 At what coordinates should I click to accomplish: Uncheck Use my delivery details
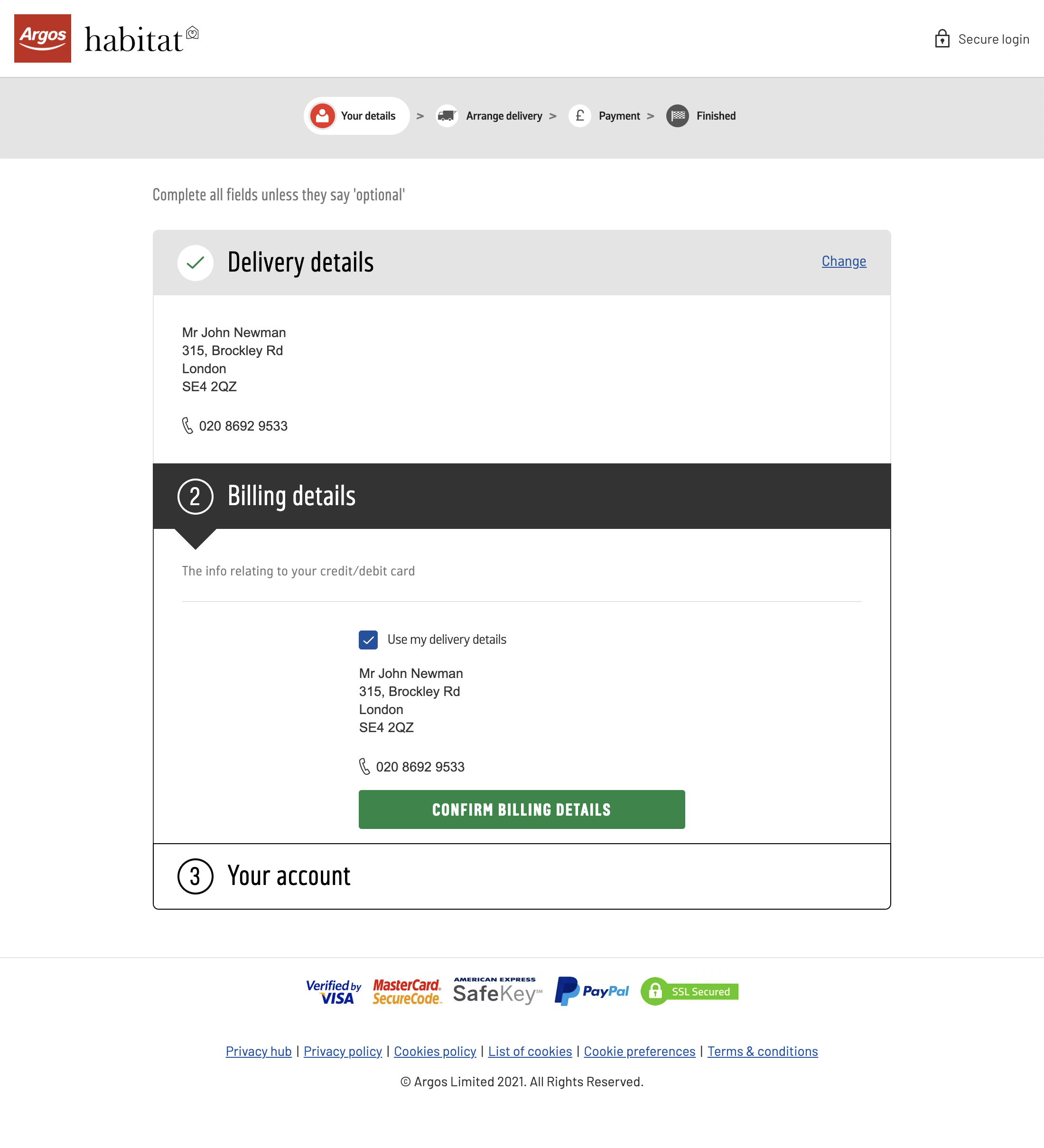[368, 640]
